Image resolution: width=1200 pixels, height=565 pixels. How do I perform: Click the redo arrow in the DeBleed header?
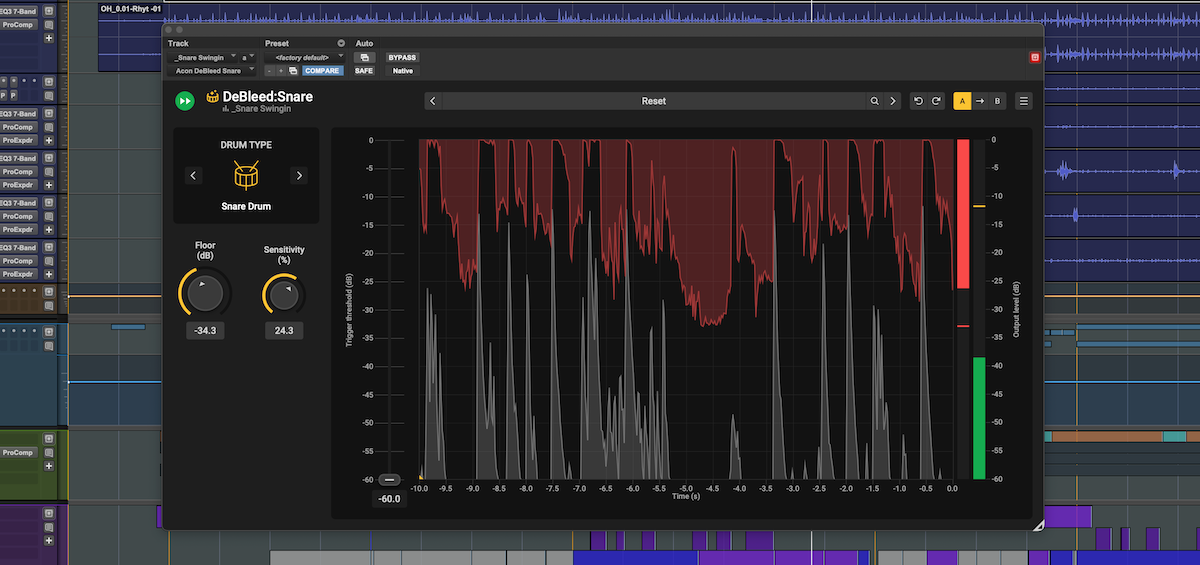(936, 101)
